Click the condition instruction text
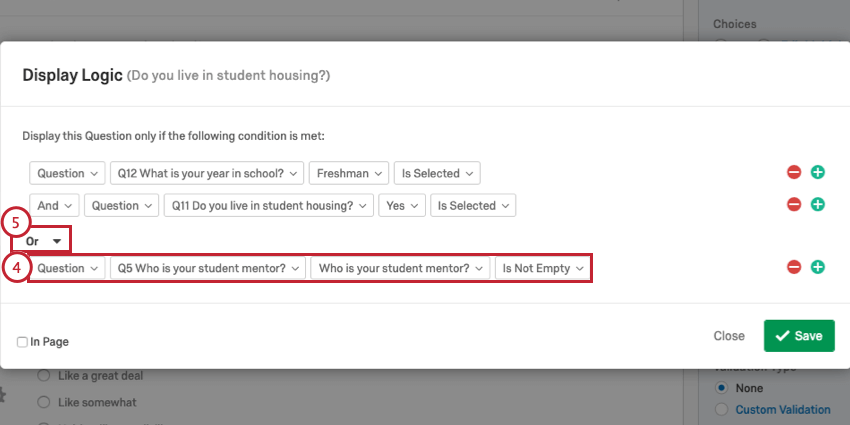The height and width of the screenshot is (425, 850). (173, 136)
